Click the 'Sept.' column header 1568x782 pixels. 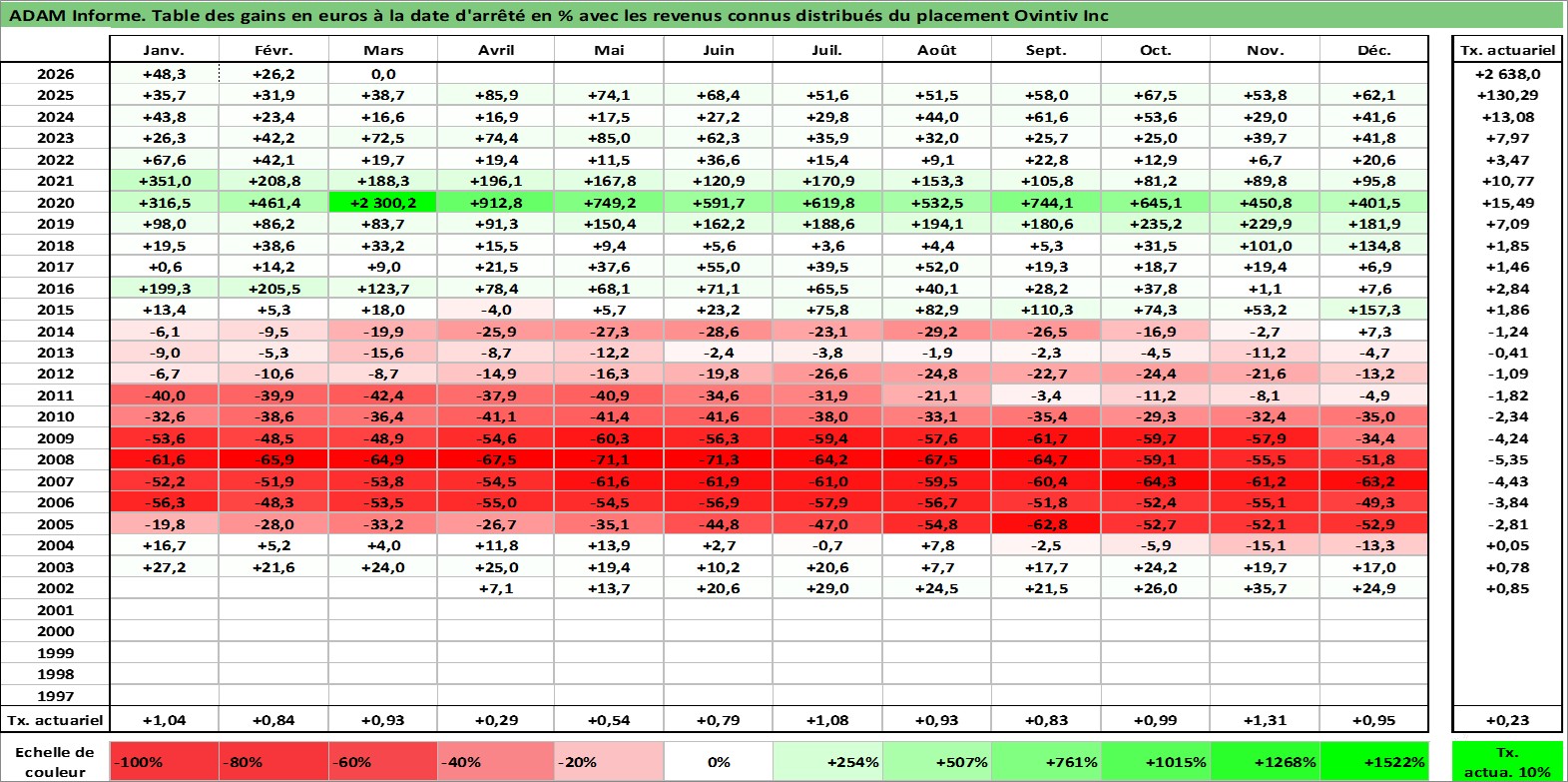pos(1046,50)
